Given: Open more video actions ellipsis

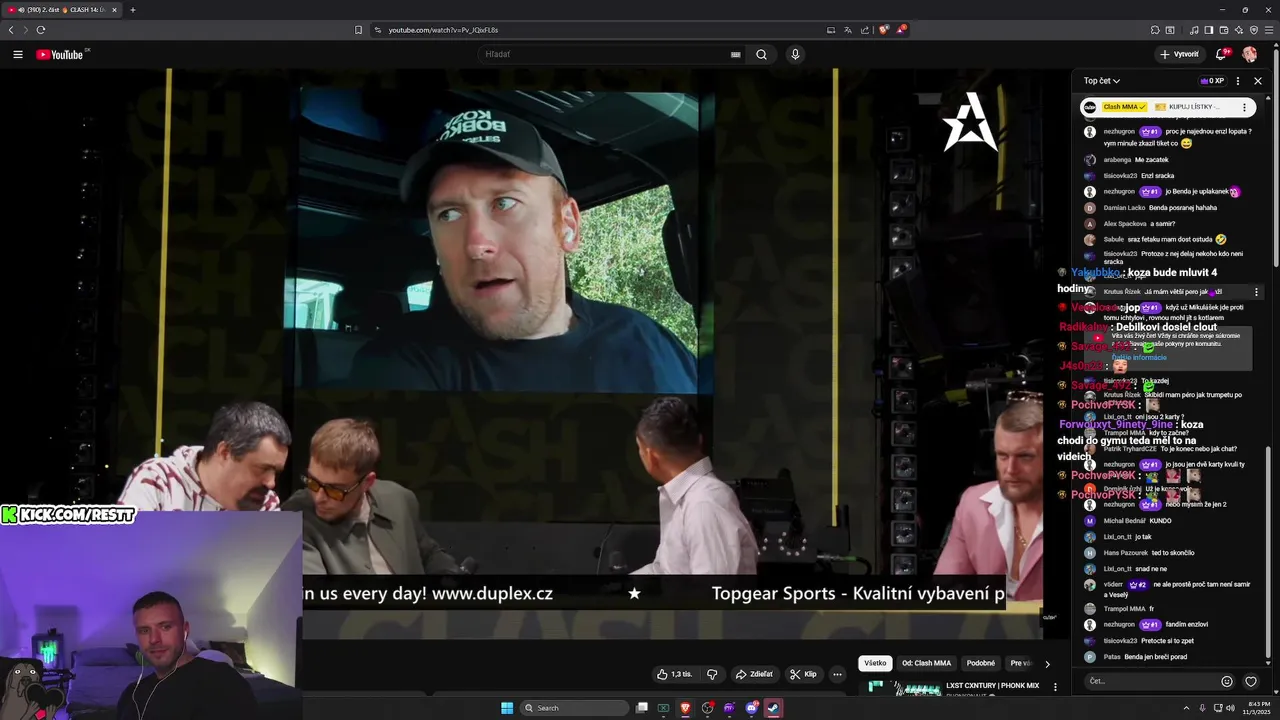Looking at the screenshot, I should pos(838,674).
